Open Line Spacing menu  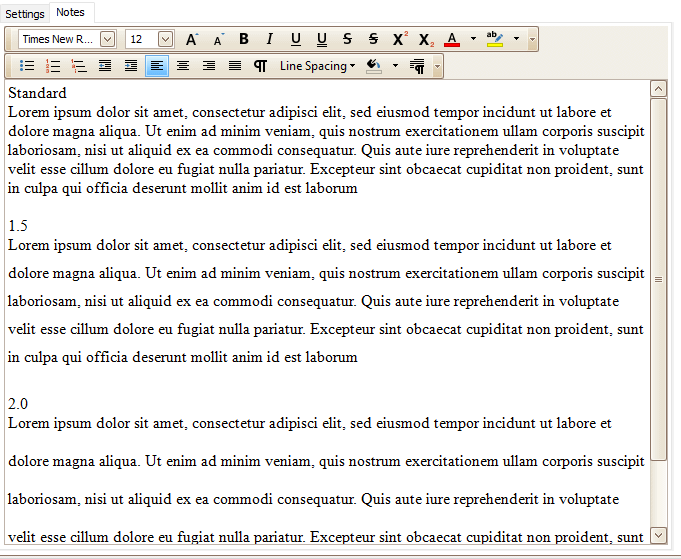point(317,66)
